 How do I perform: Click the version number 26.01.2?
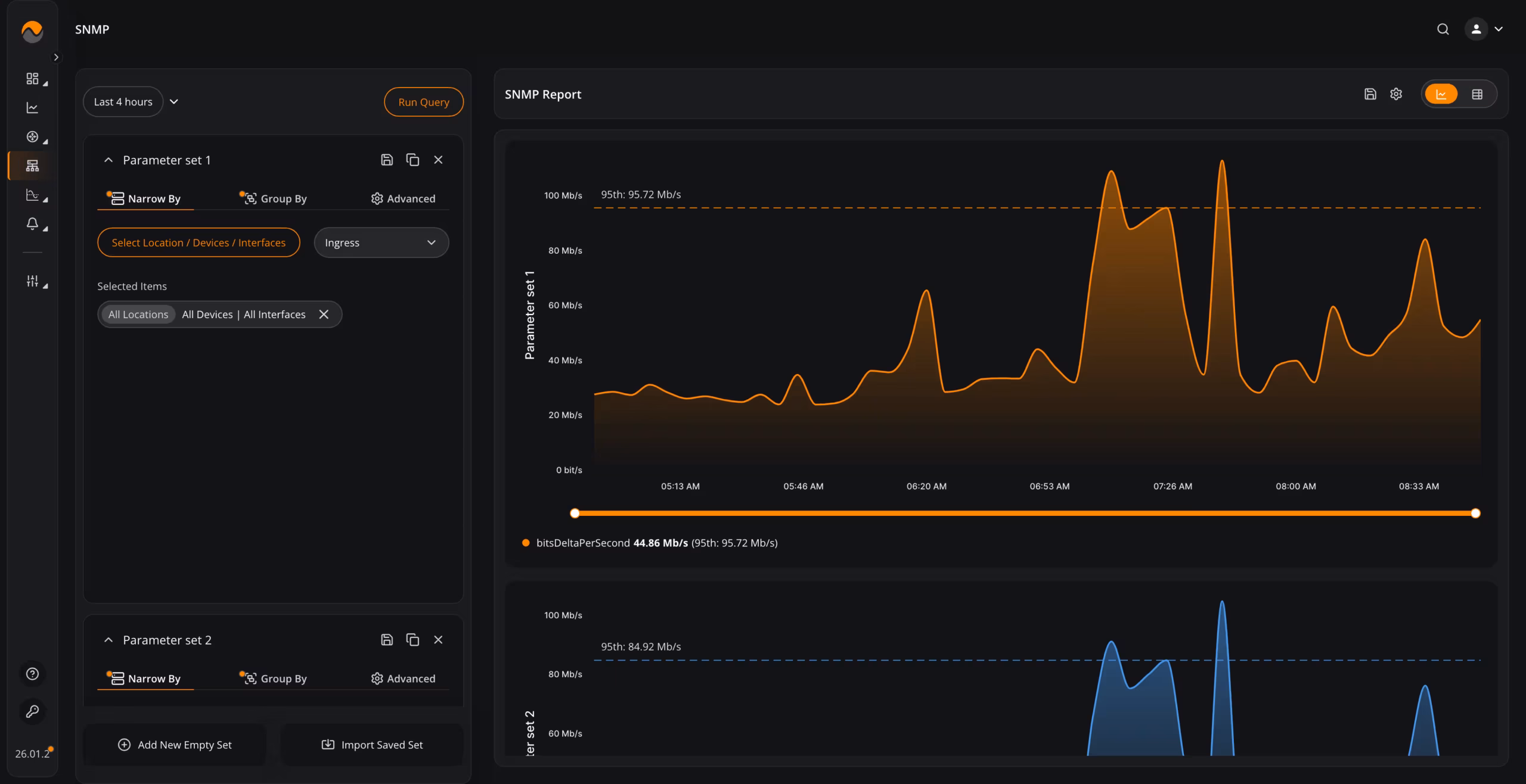click(x=32, y=754)
